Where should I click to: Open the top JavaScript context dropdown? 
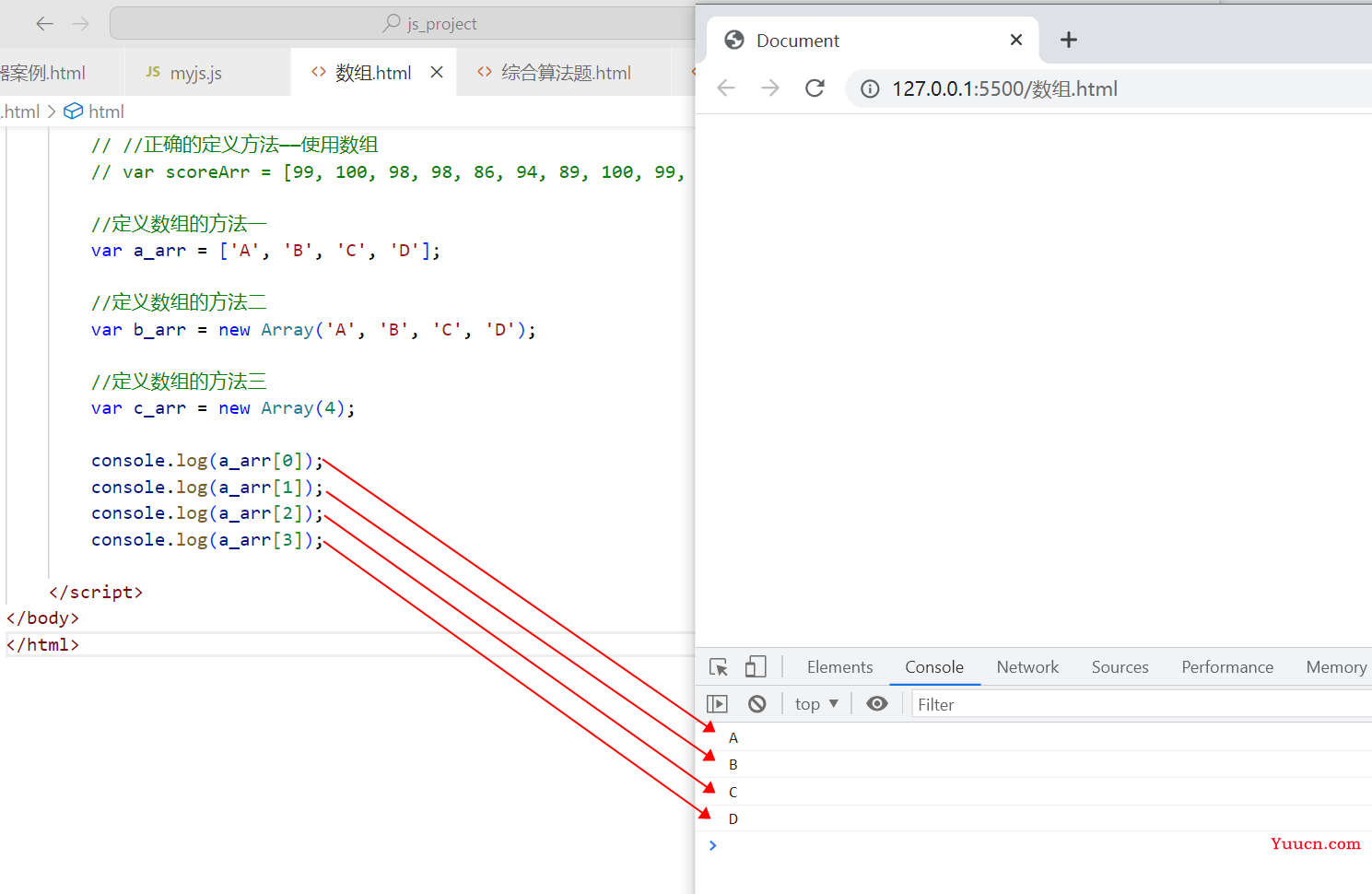coord(816,704)
